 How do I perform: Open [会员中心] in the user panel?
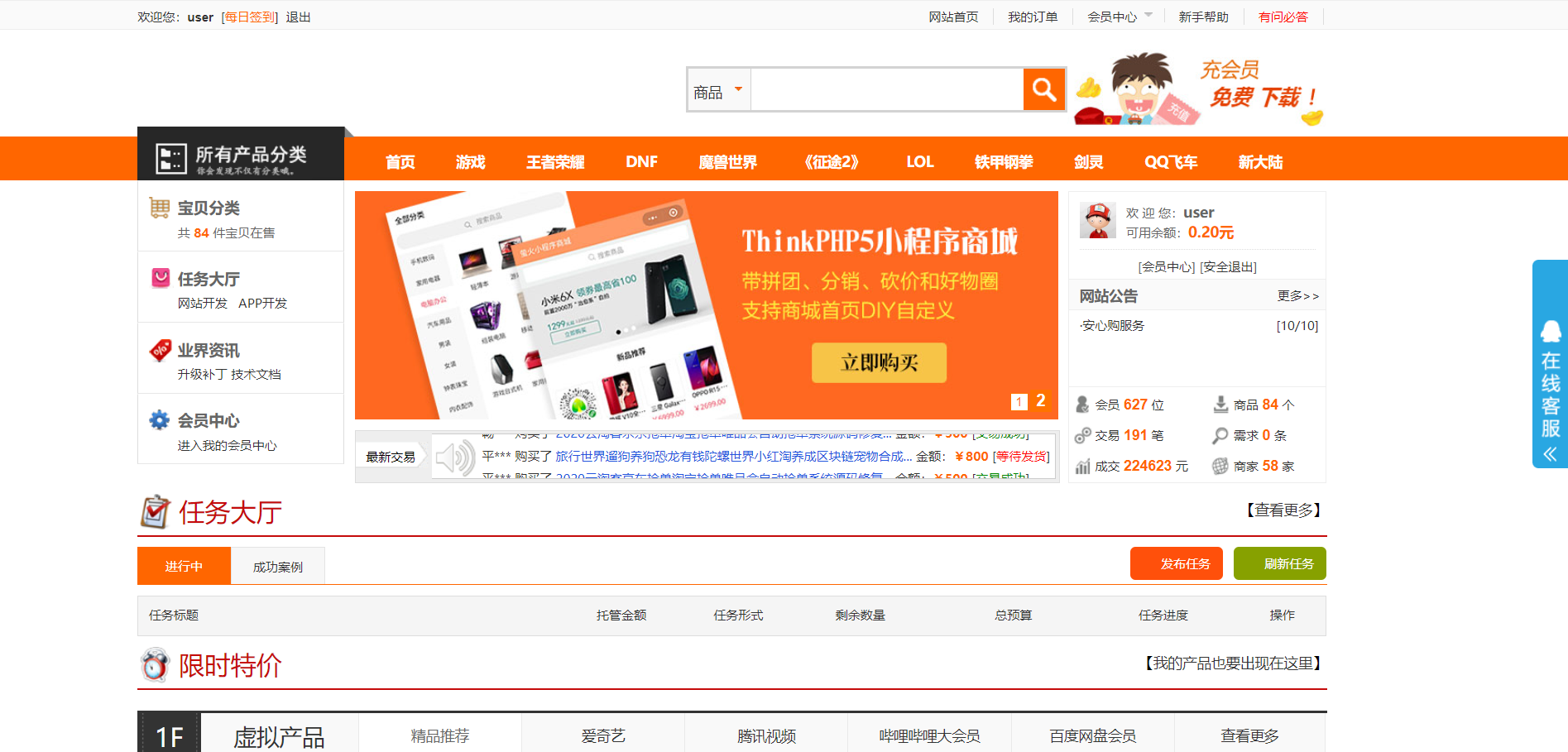[x=1167, y=267]
